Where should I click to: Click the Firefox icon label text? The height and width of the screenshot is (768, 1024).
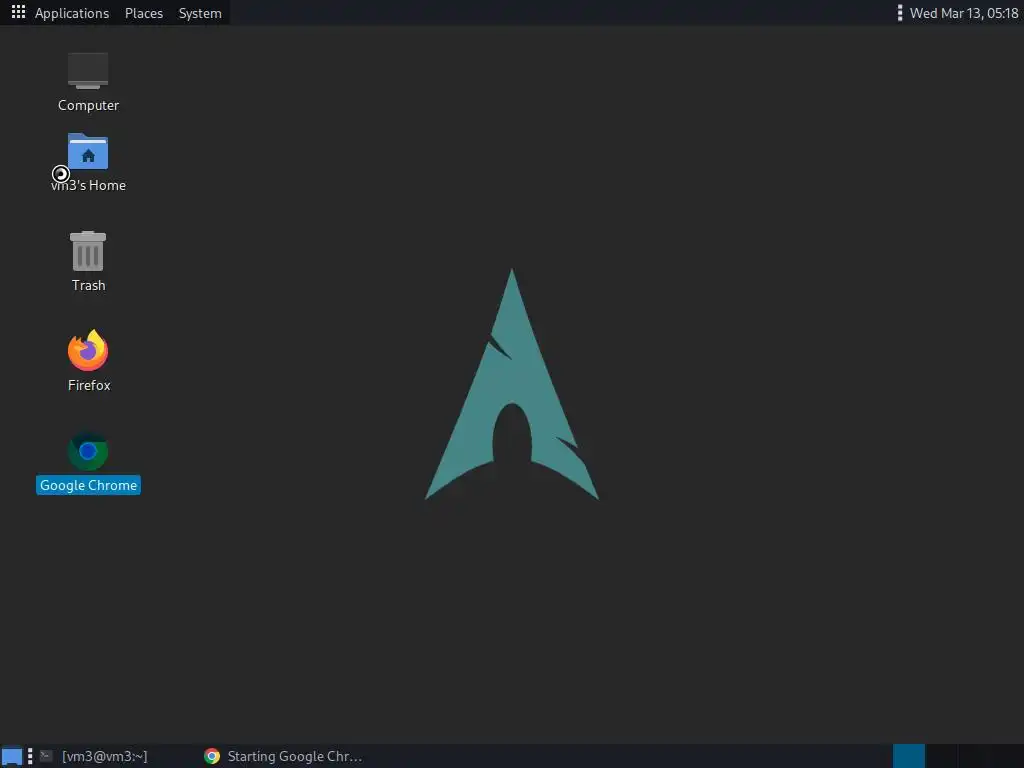click(89, 385)
